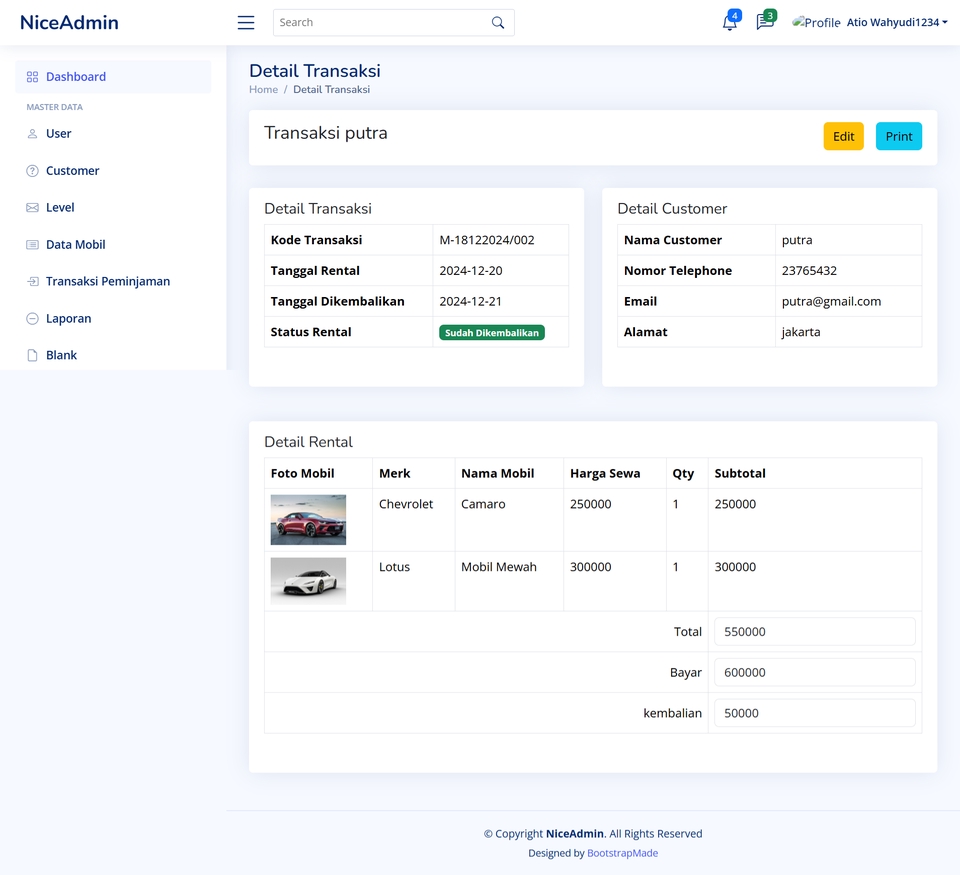Image resolution: width=960 pixels, height=875 pixels.
Task: Click address cell jakarta
Action: point(848,332)
